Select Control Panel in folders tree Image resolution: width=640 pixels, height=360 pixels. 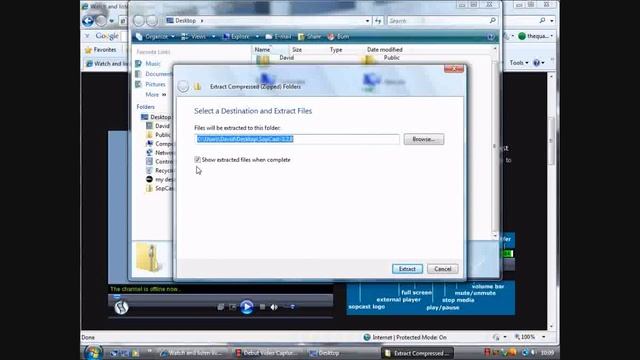coord(160,162)
